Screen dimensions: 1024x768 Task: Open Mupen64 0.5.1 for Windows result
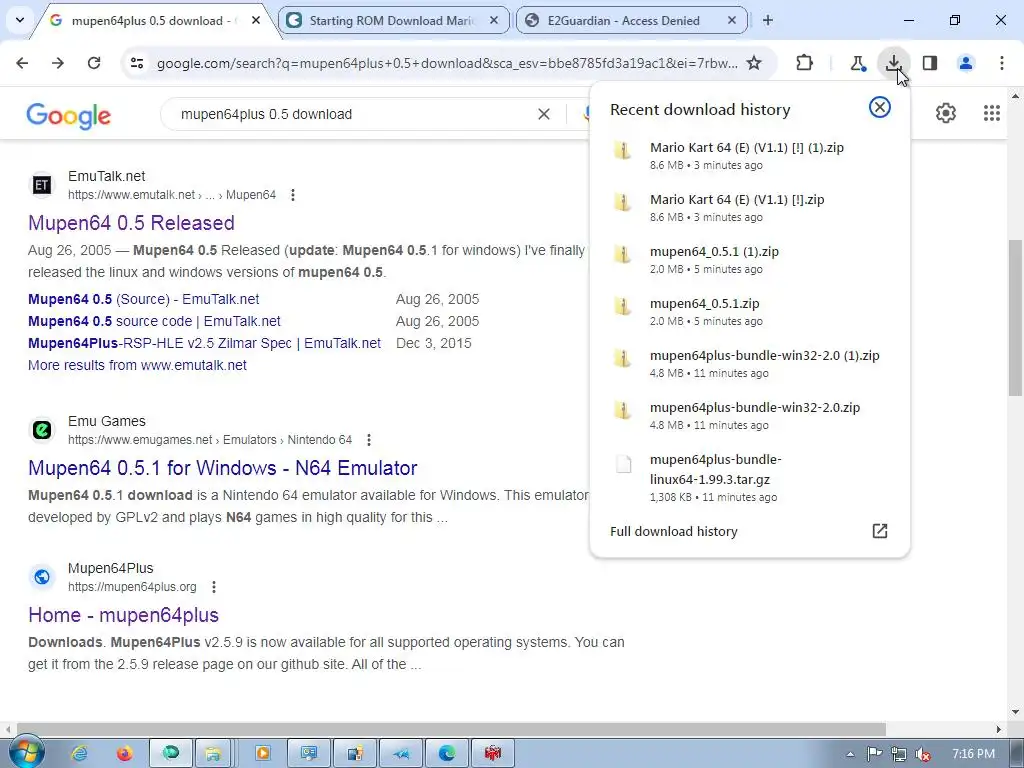pos(223,468)
